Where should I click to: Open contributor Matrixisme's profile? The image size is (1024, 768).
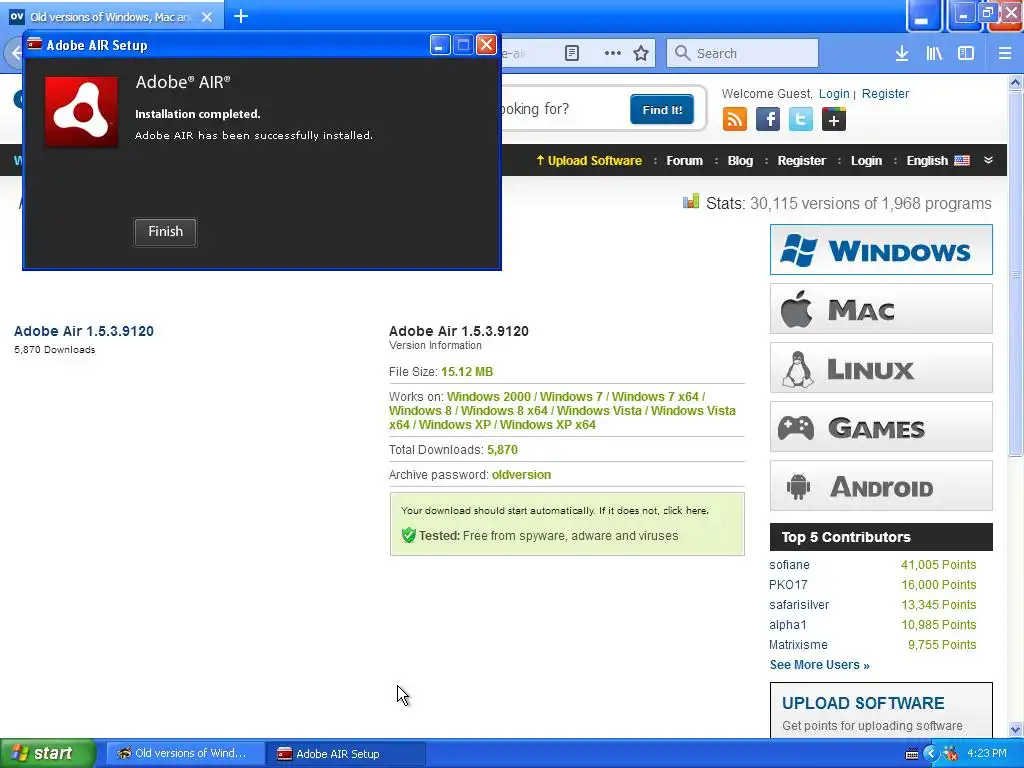click(x=797, y=645)
